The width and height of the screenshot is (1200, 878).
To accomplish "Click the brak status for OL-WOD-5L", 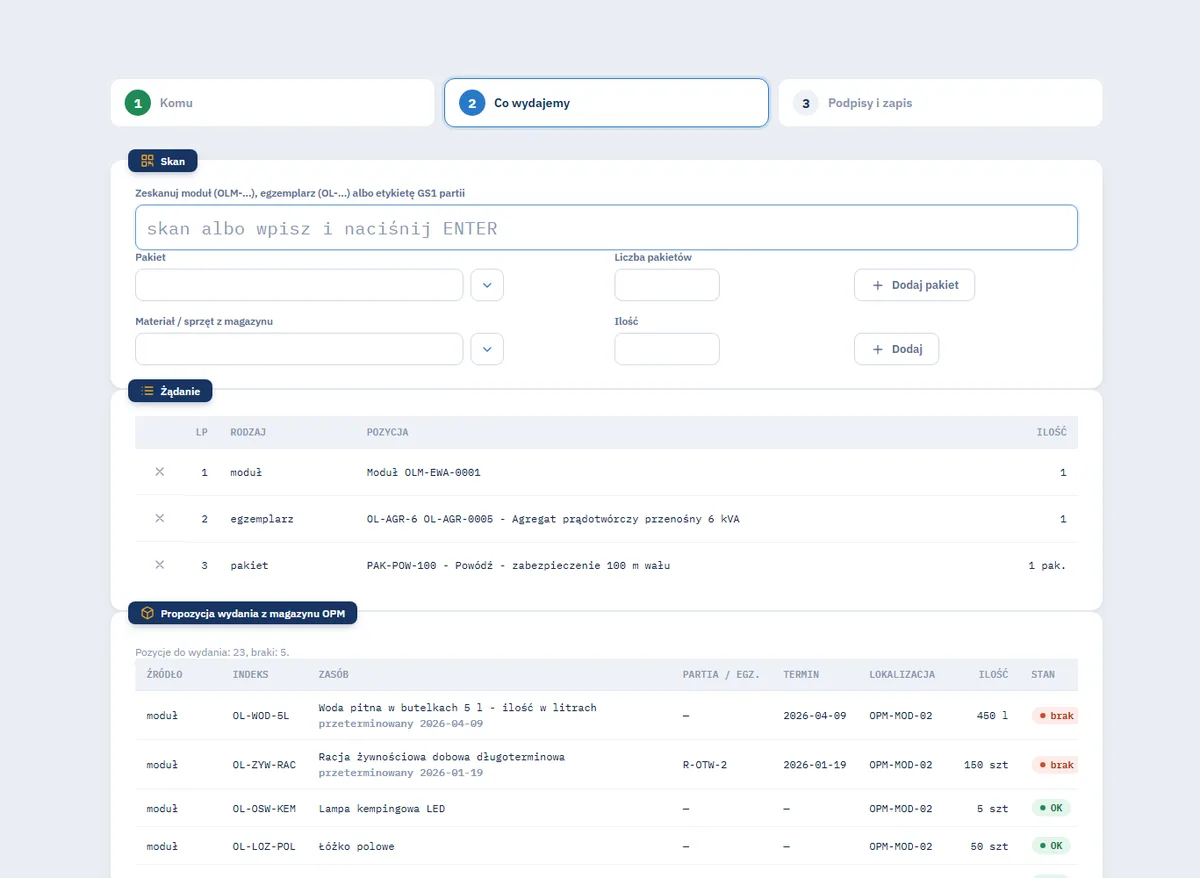I will pyautogui.click(x=1055, y=716).
